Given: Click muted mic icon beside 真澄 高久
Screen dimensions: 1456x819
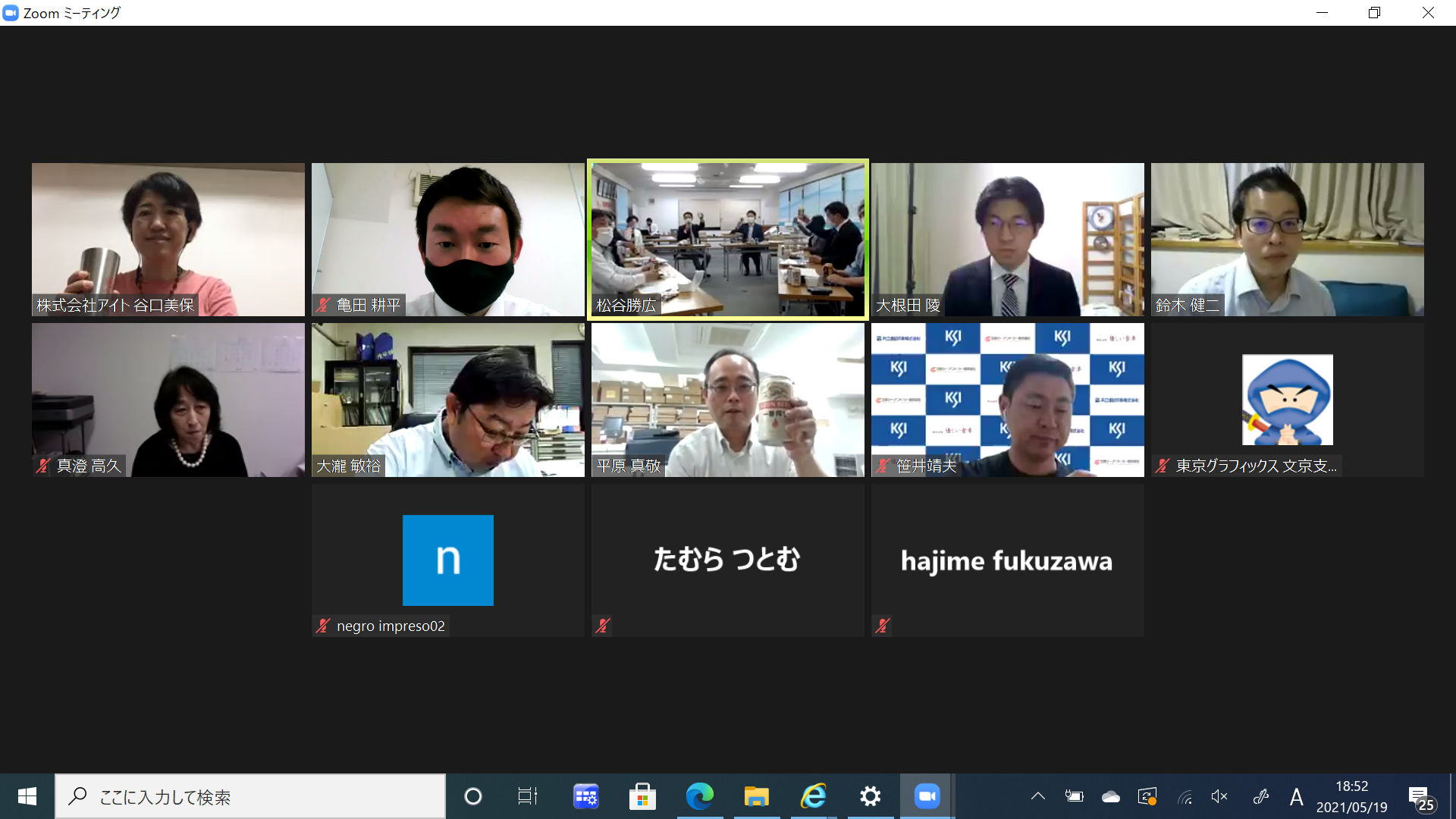Looking at the screenshot, I should tap(43, 466).
